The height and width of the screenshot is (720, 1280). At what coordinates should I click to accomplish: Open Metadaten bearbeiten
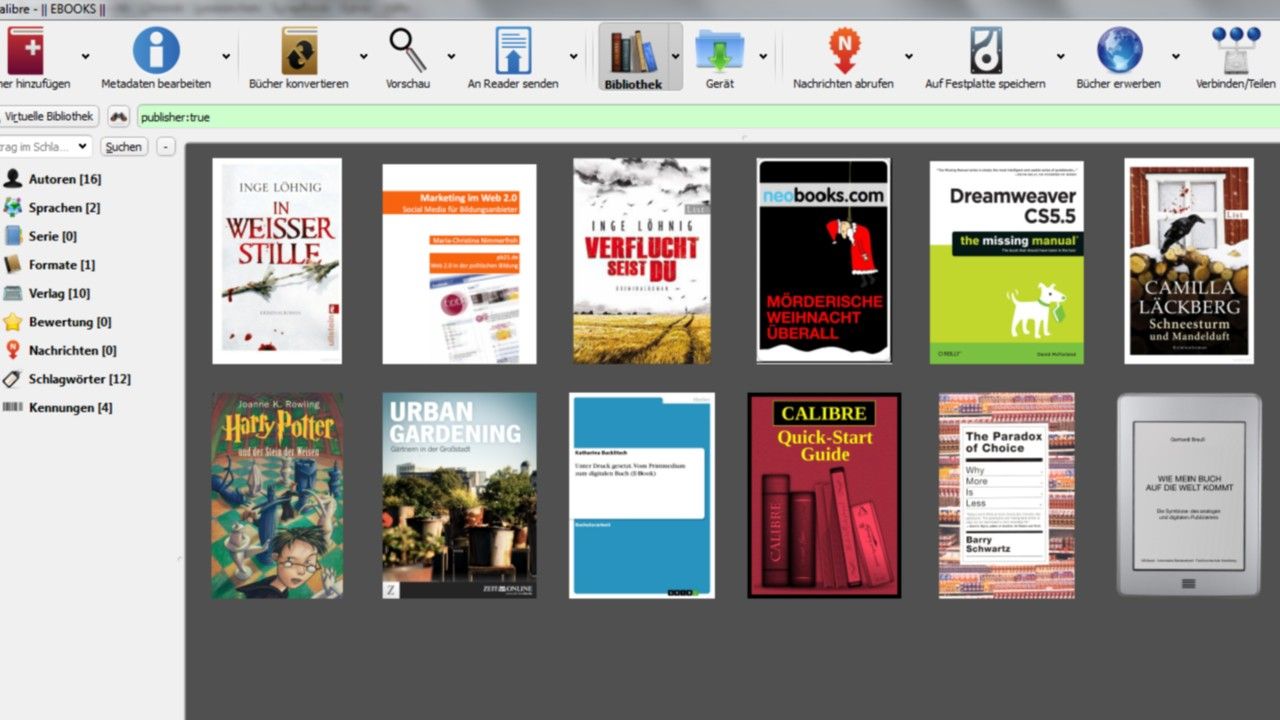(x=156, y=50)
